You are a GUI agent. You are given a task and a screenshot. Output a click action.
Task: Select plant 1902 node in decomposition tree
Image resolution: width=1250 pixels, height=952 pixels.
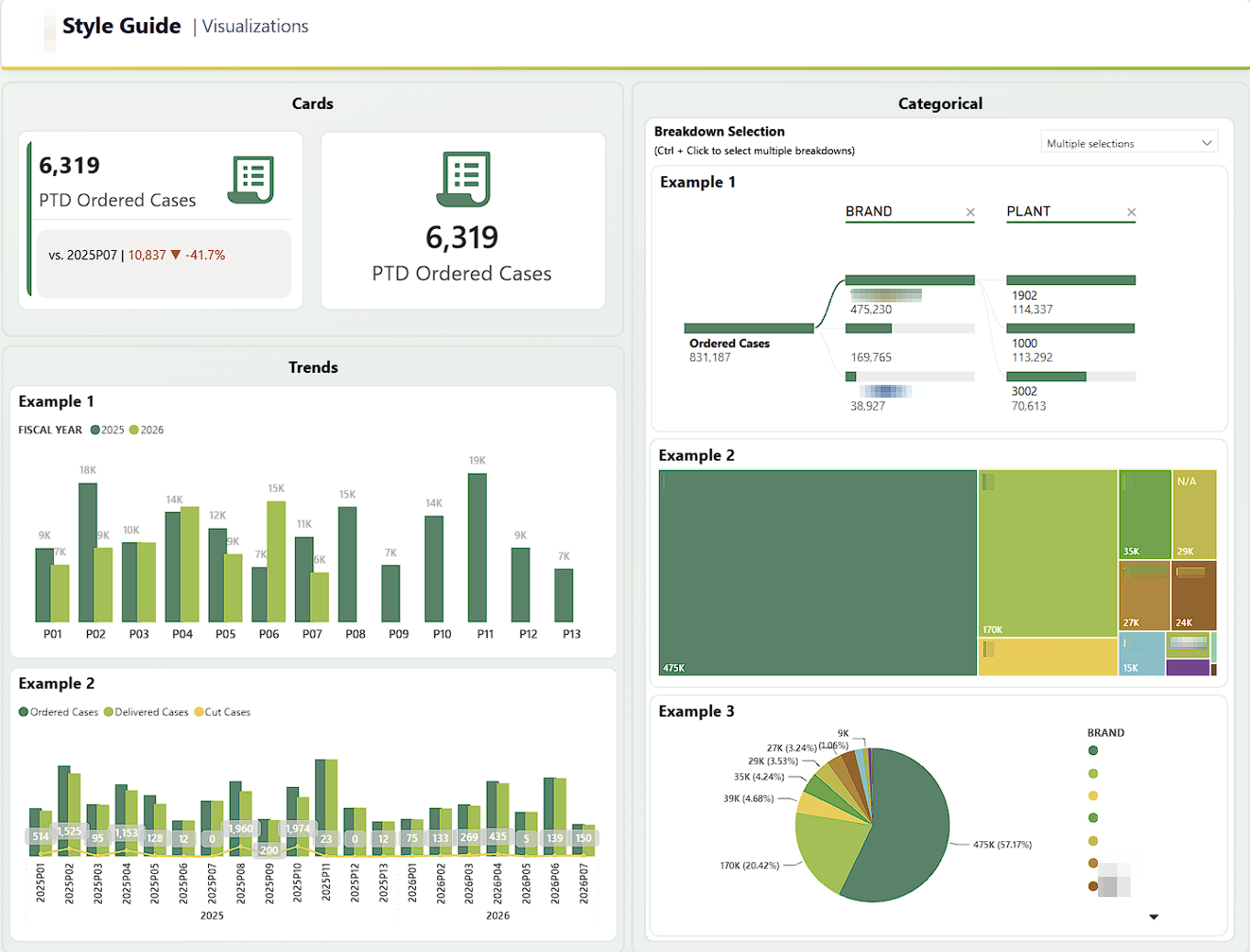1070,280
